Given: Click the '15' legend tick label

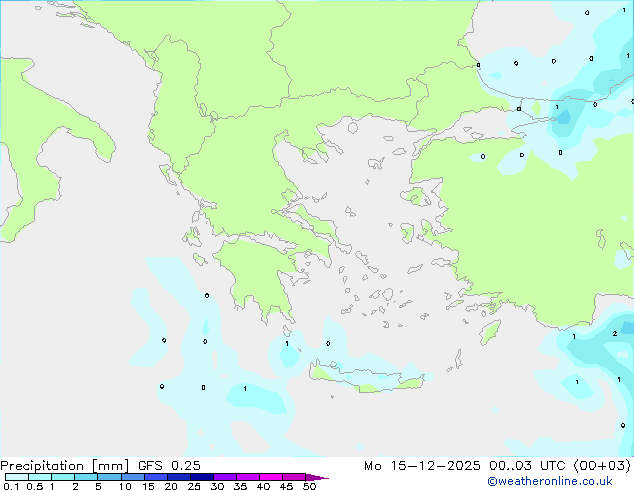Looking at the screenshot, I should pos(148,486).
